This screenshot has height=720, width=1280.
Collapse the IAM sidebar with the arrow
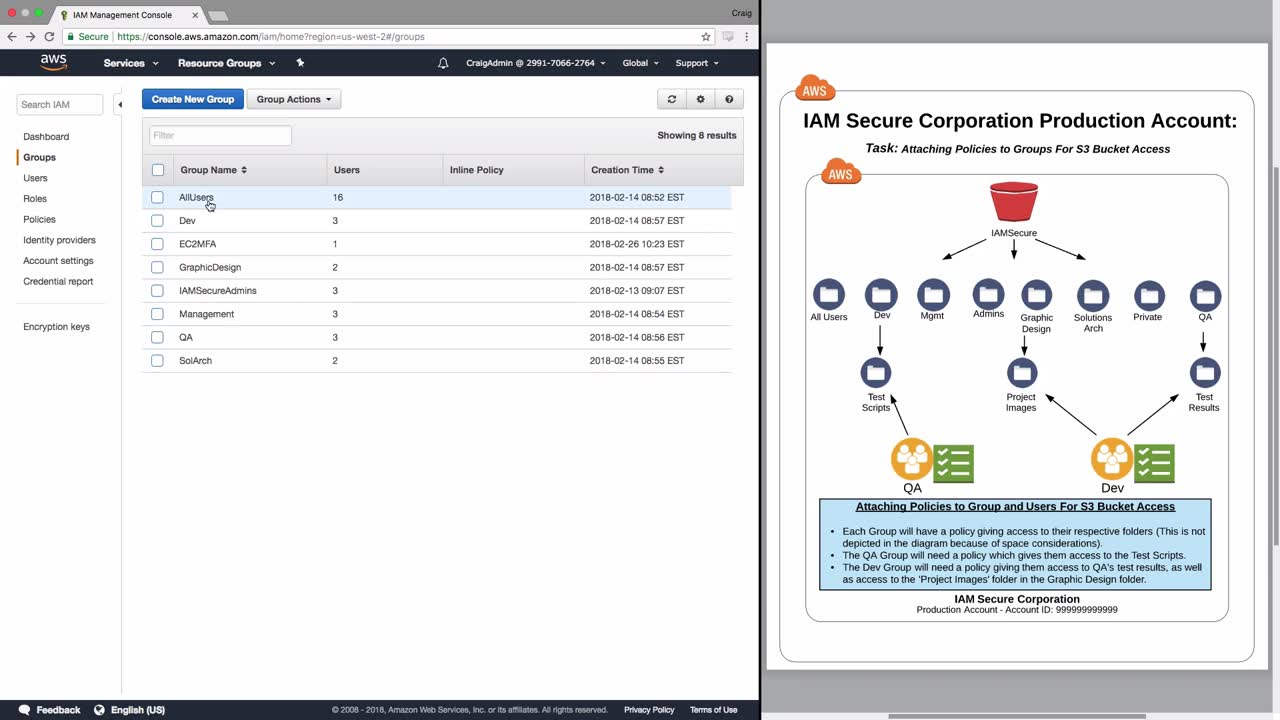(x=119, y=104)
